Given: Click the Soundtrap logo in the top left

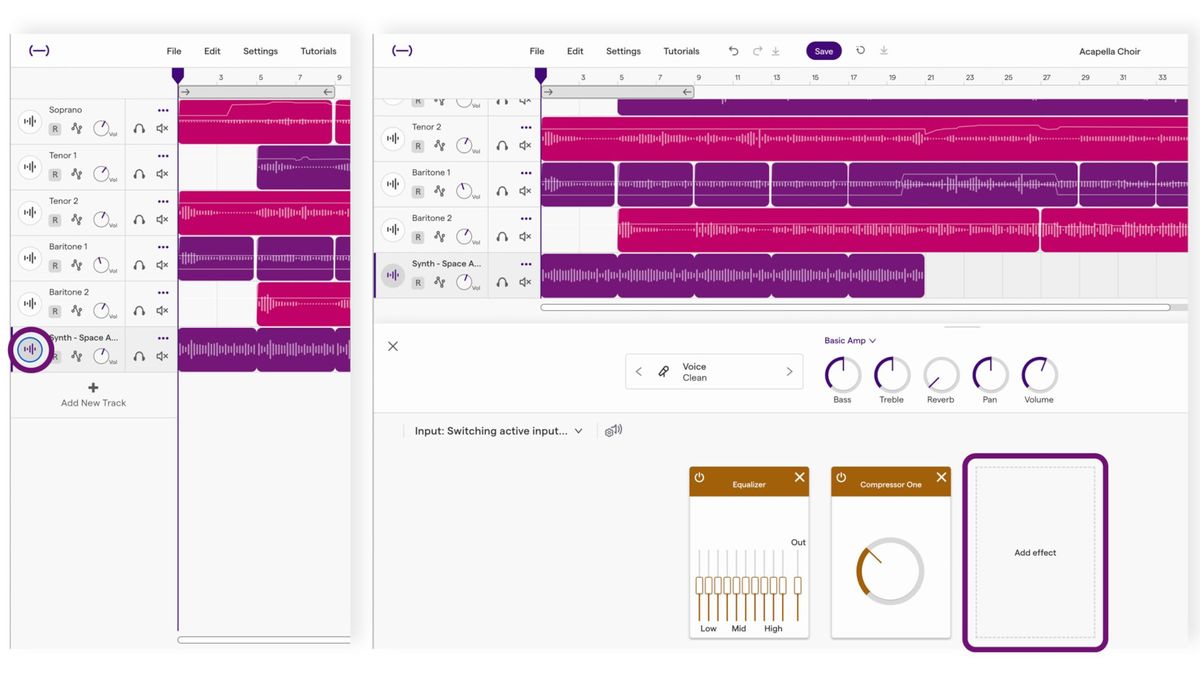Looking at the screenshot, I should [x=38, y=50].
